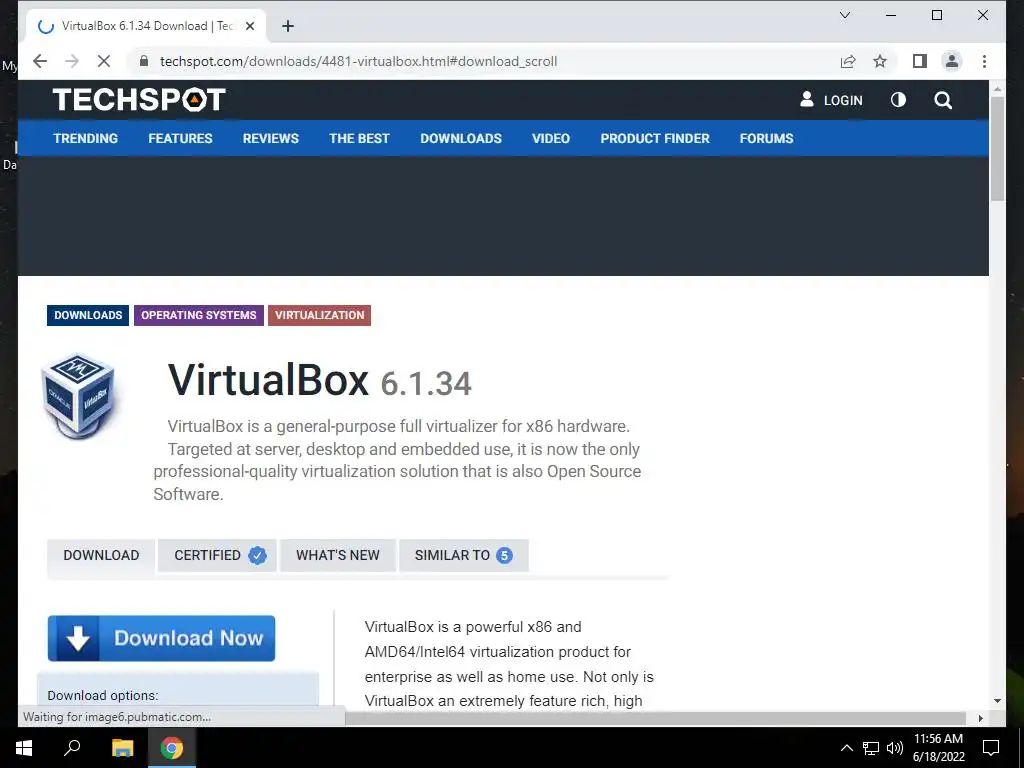Screen dimensions: 1024x768
Task: Open the tab search chevron in title bar
Action: (x=844, y=15)
